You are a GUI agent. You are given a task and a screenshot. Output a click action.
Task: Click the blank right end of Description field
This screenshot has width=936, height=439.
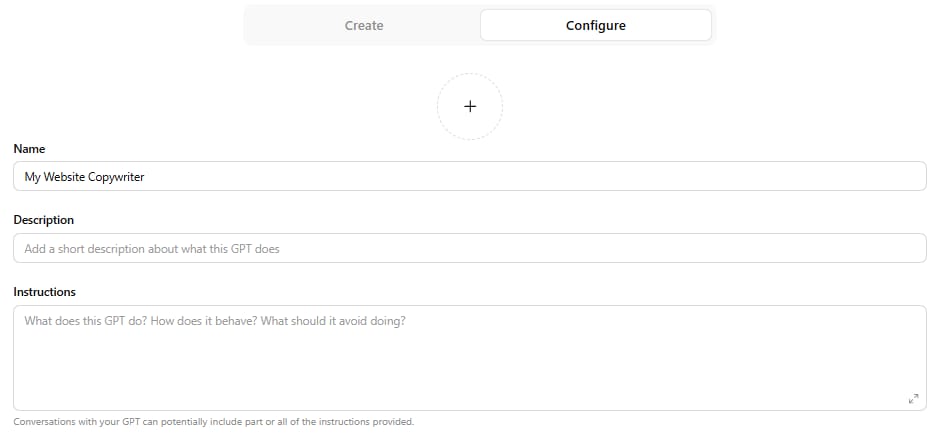850,248
